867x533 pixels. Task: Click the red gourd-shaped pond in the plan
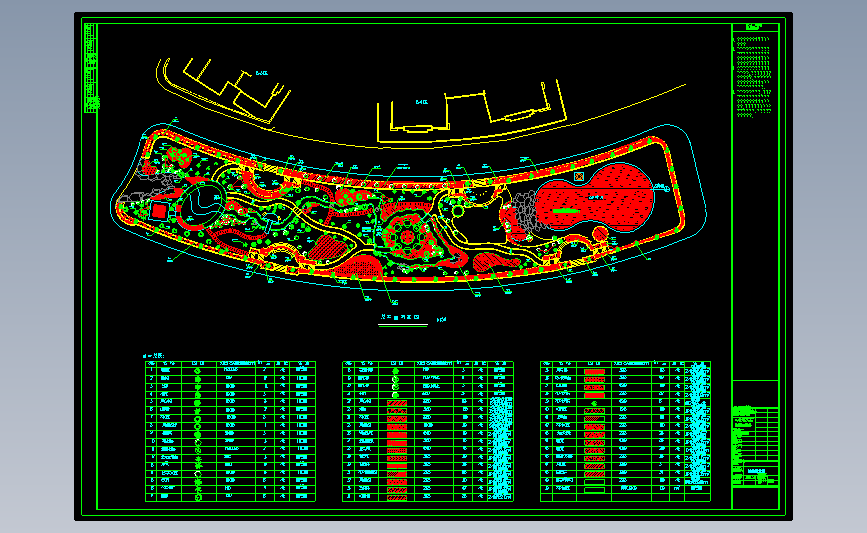pyautogui.click(x=594, y=198)
